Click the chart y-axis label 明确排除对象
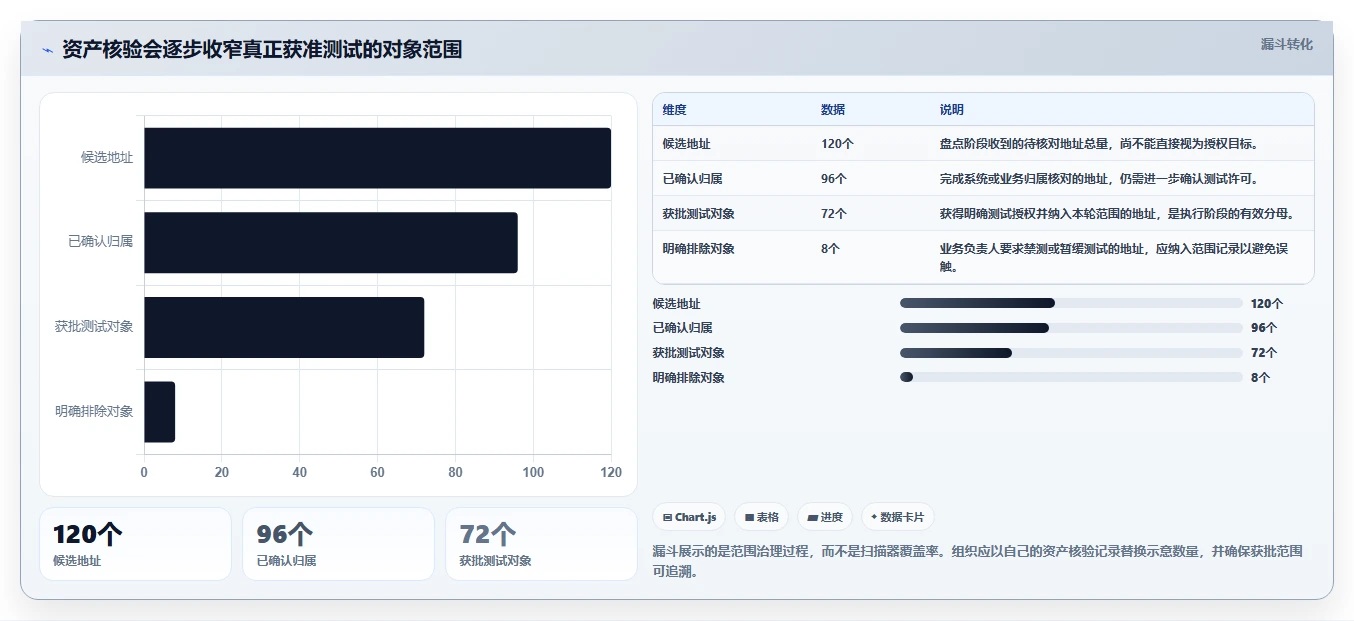This screenshot has width=1354, height=621. pyautogui.click(x=94, y=412)
